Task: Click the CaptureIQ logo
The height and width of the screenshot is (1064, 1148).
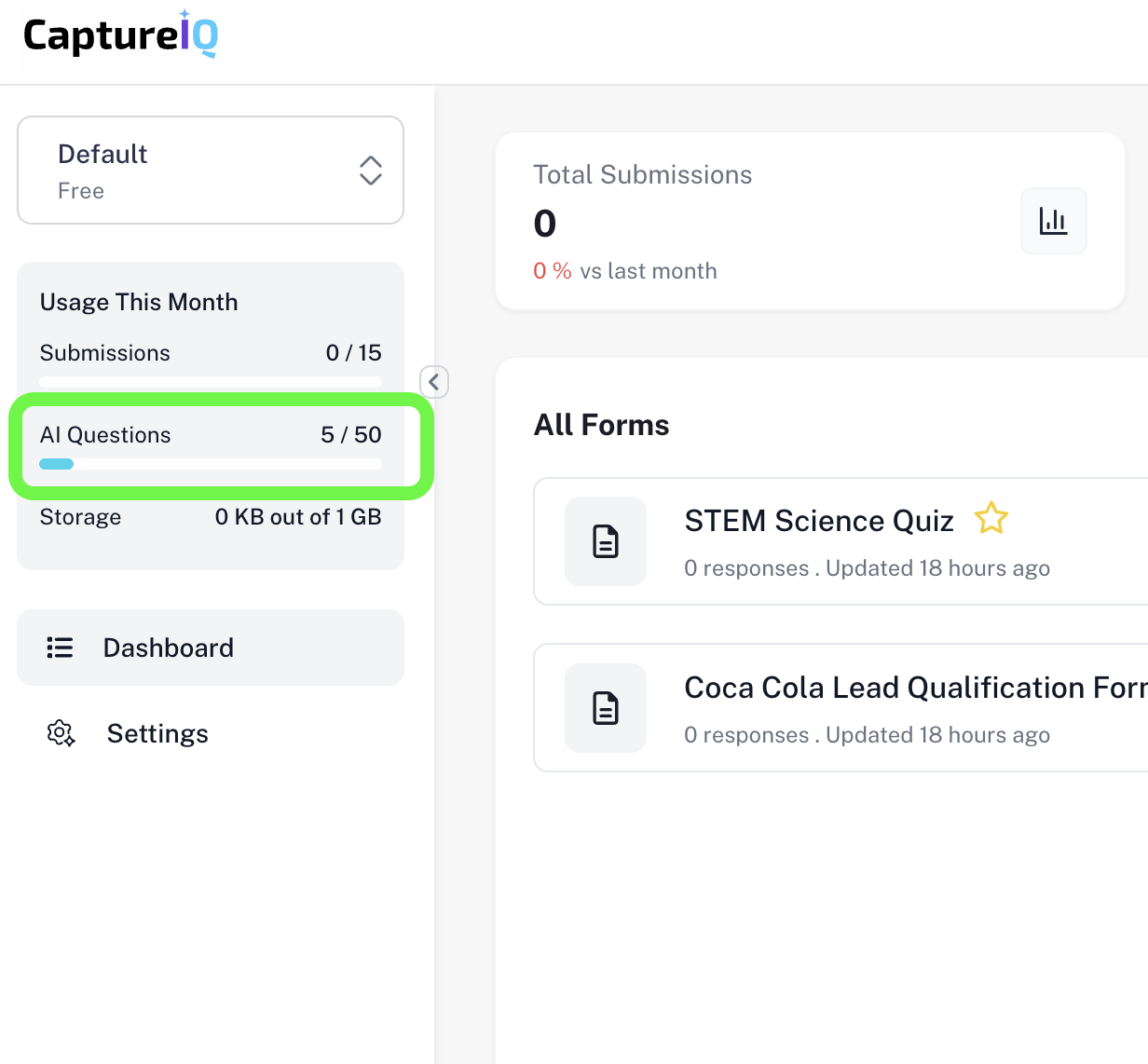Action: coord(120,36)
